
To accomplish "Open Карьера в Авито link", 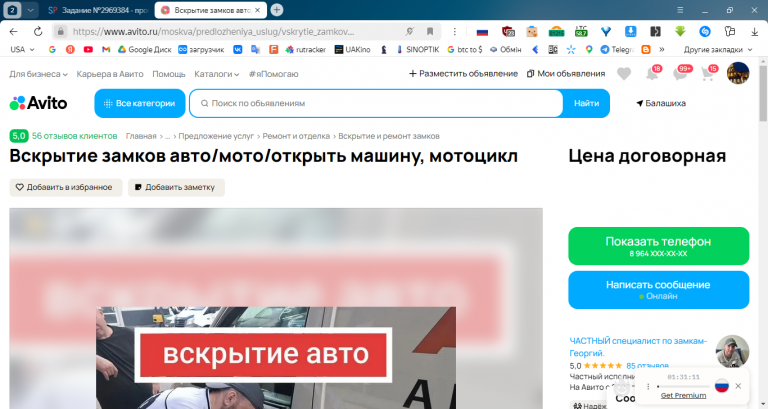I will pos(110,74).
